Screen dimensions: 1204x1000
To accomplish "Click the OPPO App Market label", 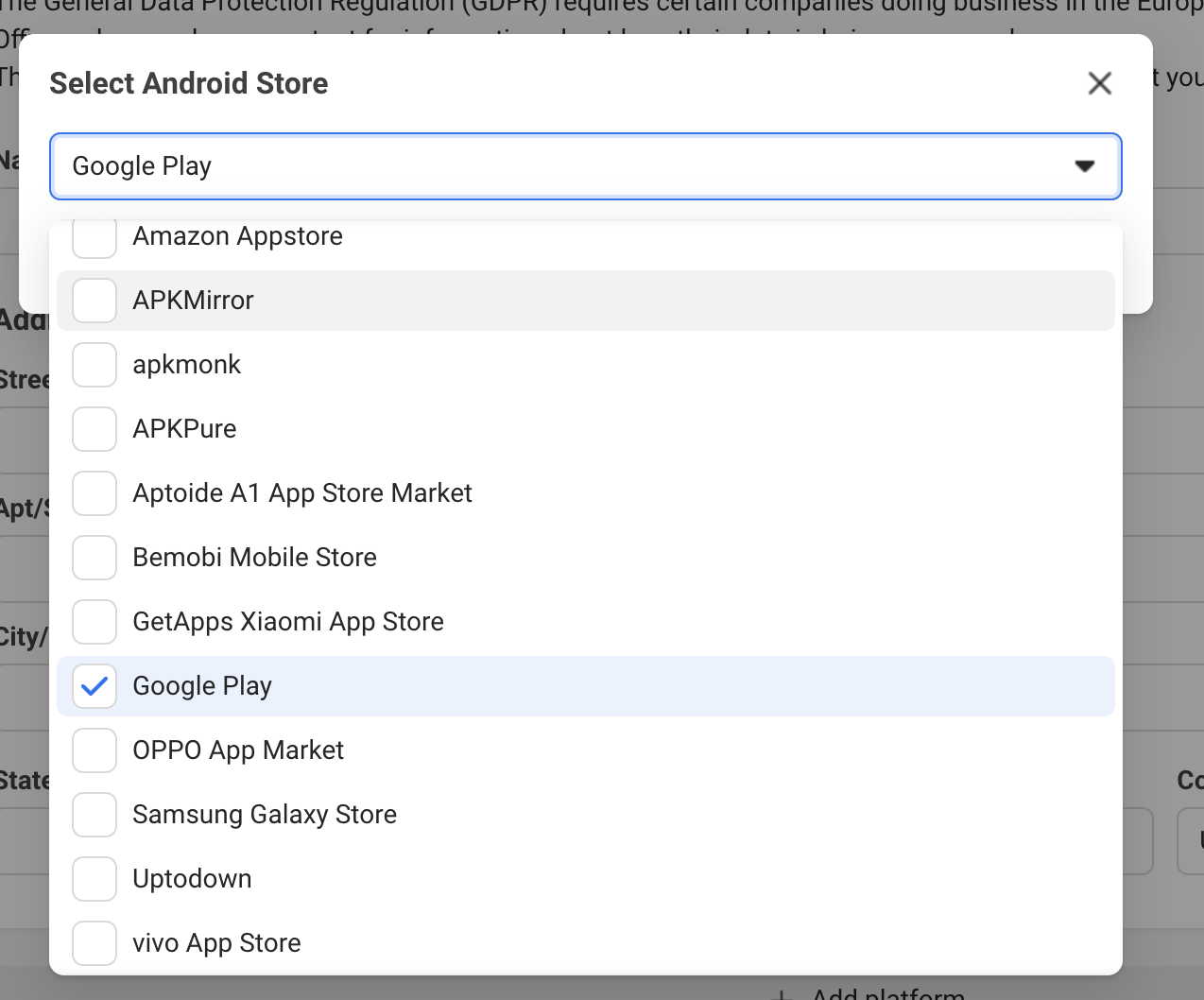I will click(238, 750).
